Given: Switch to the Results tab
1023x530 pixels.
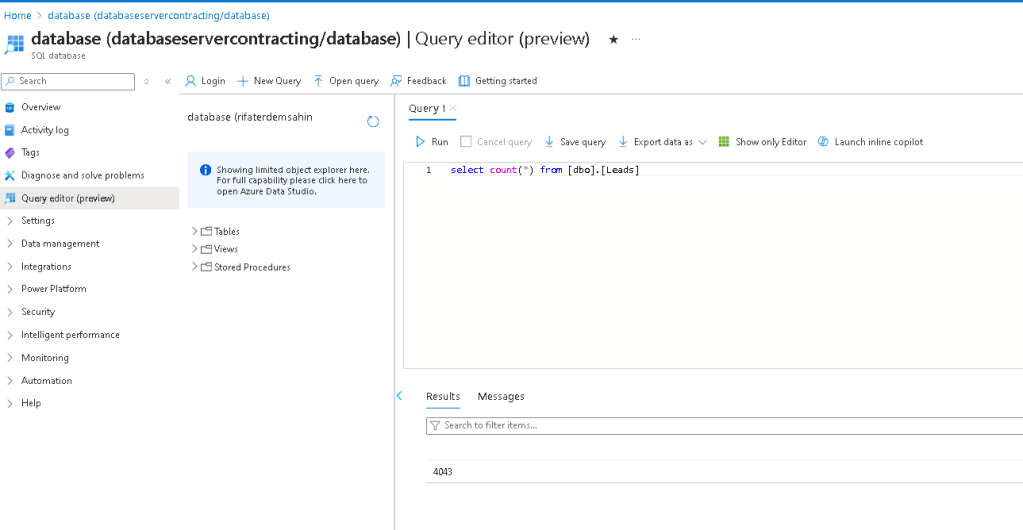Looking at the screenshot, I should (443, 396).
